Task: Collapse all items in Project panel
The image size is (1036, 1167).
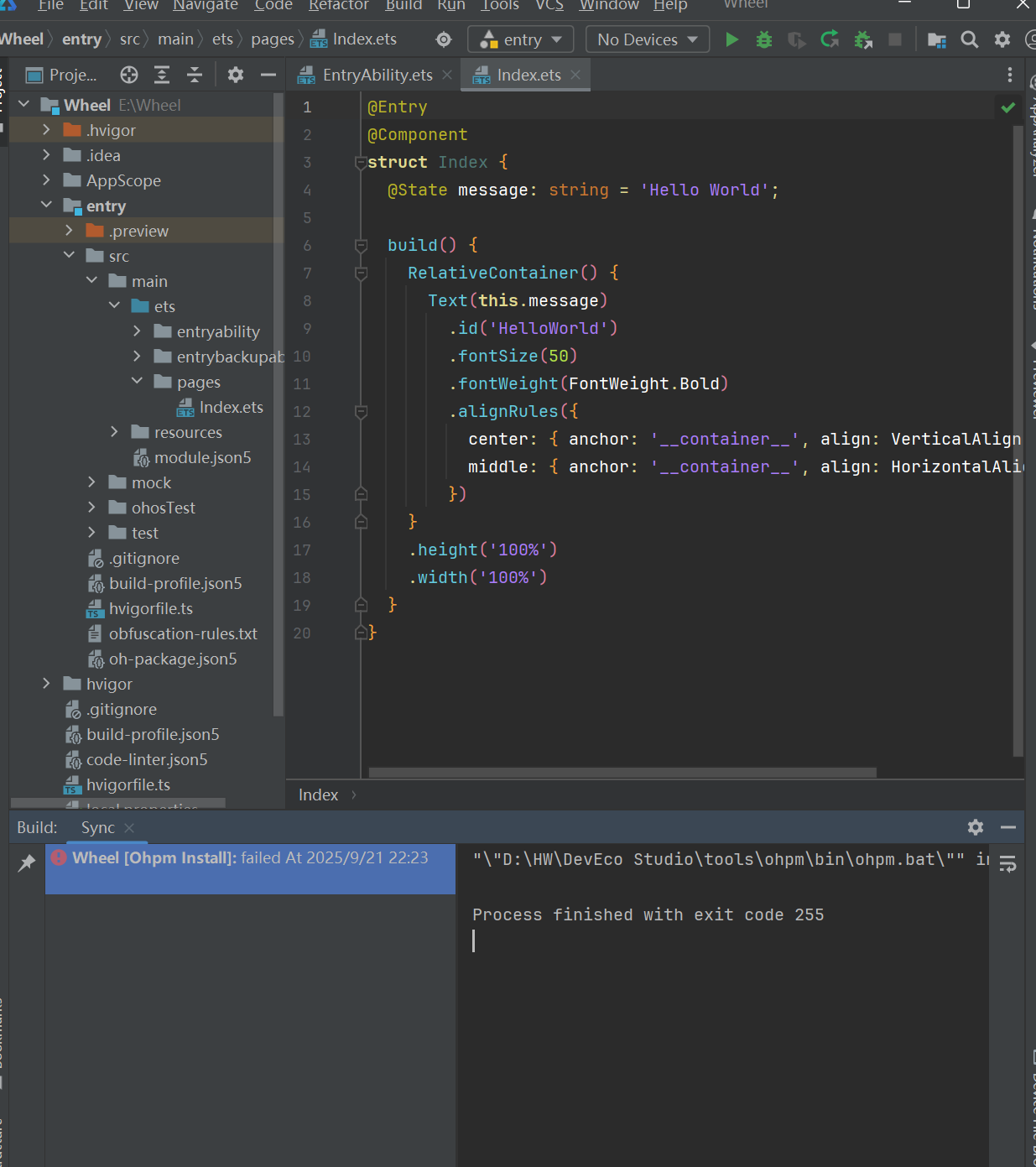Action: 195,75
